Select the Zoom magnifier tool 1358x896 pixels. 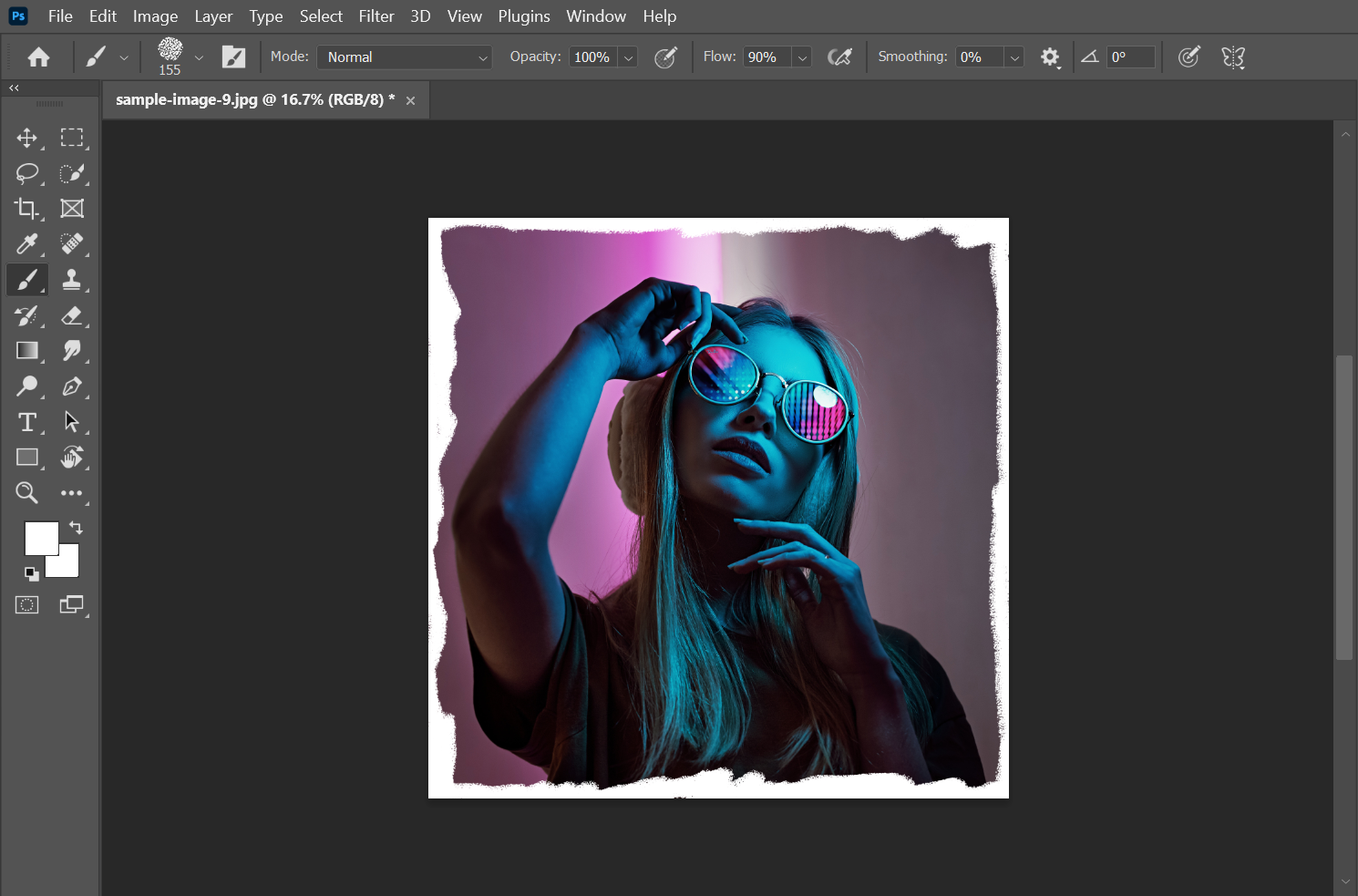(x=26, y=493)
